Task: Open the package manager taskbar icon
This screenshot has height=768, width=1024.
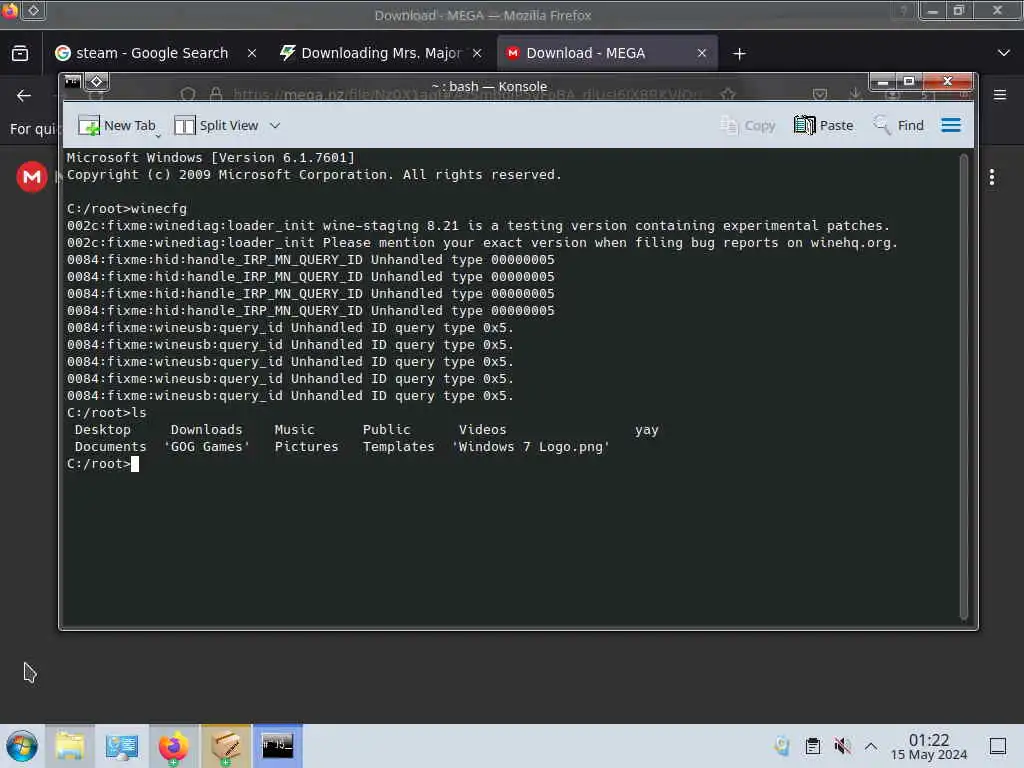Action: pyautogui.click(x=225, y=746)
